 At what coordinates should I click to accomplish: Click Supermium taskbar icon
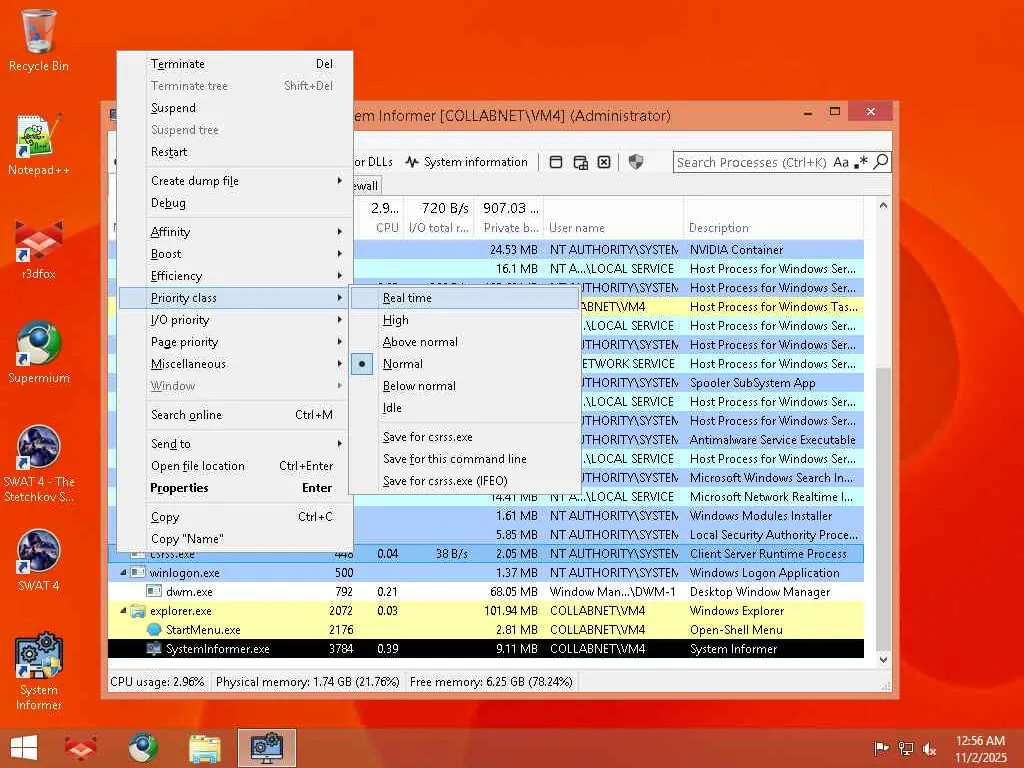tap(142, 748)
